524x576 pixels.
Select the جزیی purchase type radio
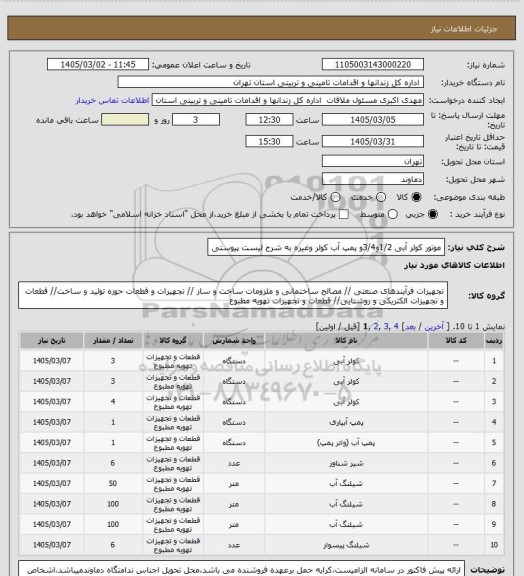433,214
